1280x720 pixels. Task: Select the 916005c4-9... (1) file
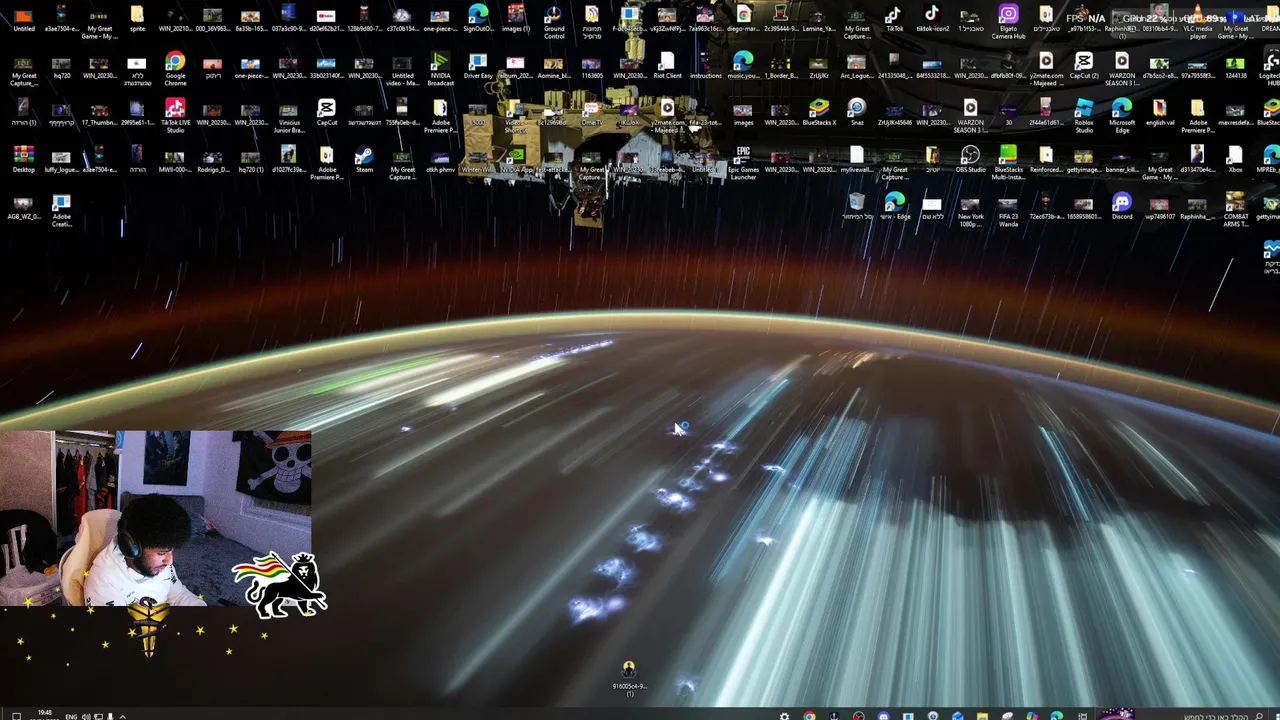click(629, 678)
